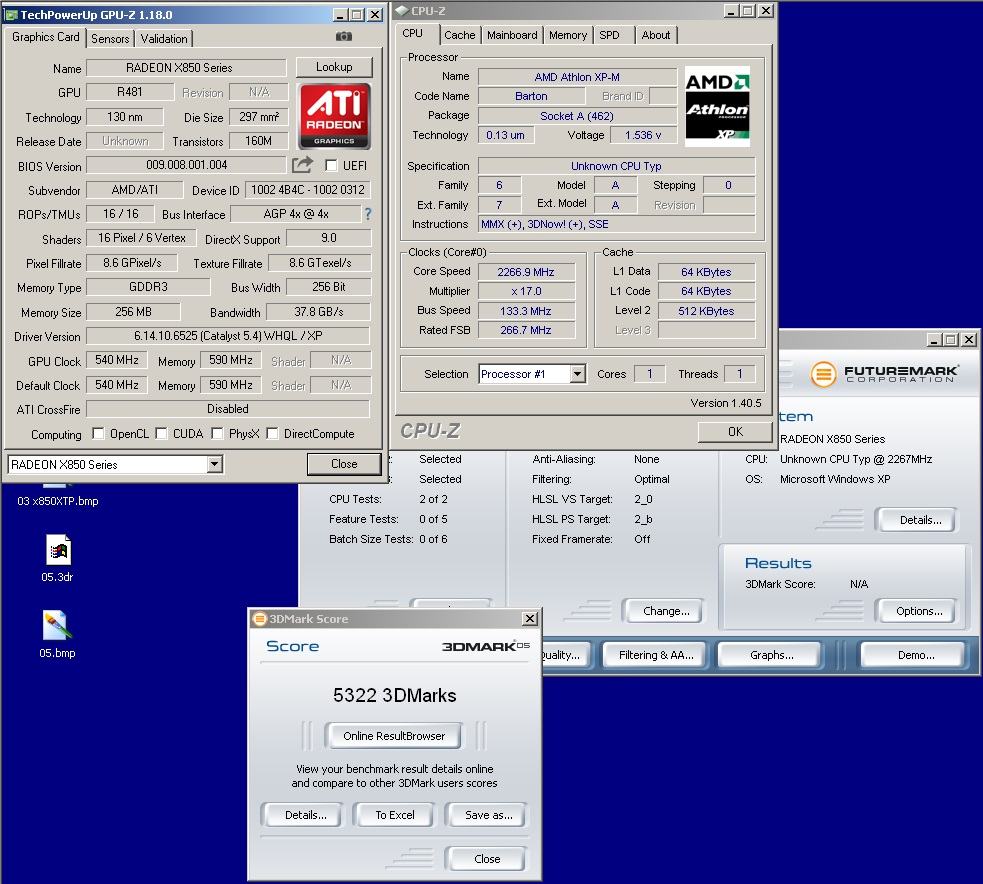983x884 pixels.
Task: Click the Voltage value 1.536 v
Action: pos(643,135)
